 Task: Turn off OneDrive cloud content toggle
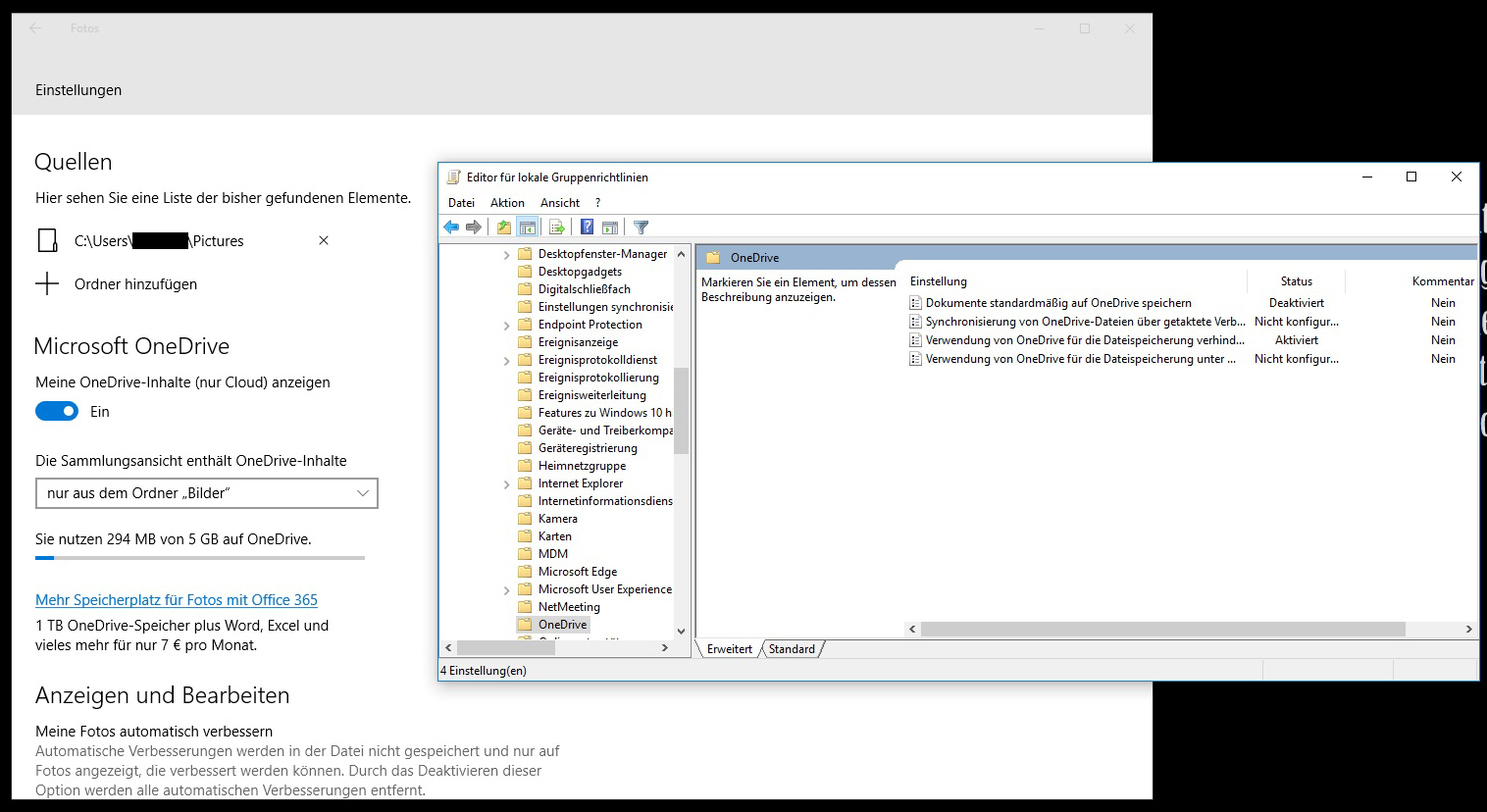point(57,411)
